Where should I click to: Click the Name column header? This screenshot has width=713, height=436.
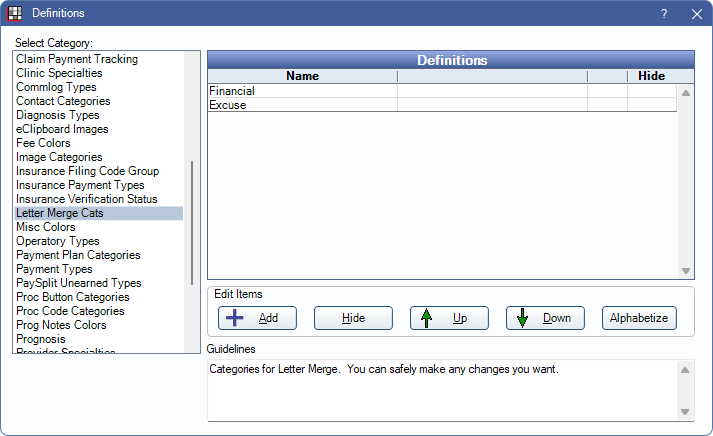[302, 76]
